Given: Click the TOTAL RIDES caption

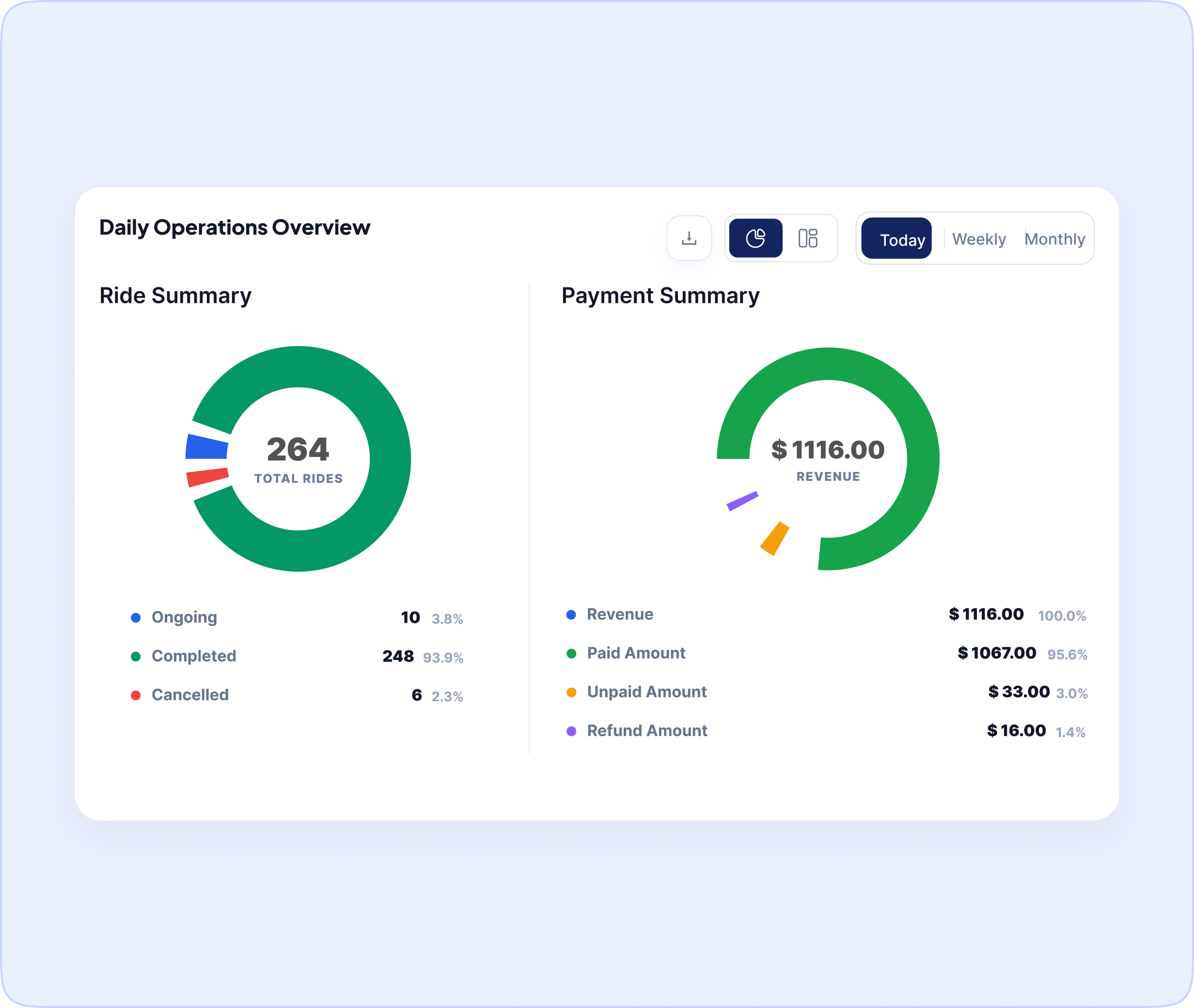Looking at the screenshot, I should click(298, 479).
